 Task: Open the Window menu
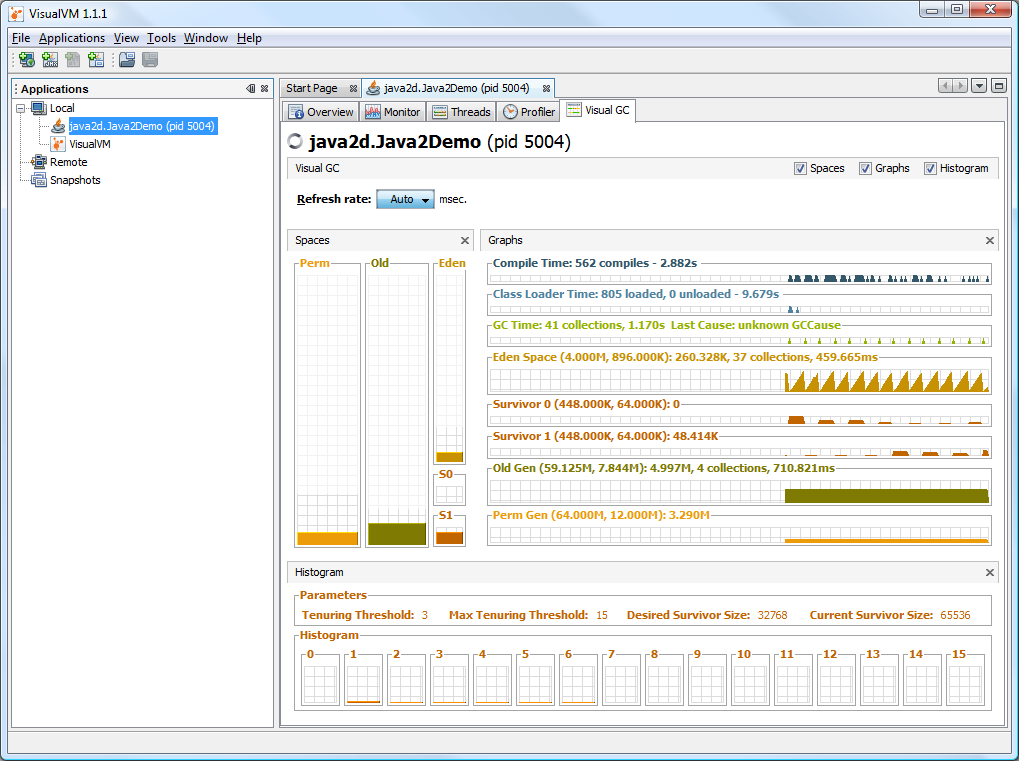205,38
